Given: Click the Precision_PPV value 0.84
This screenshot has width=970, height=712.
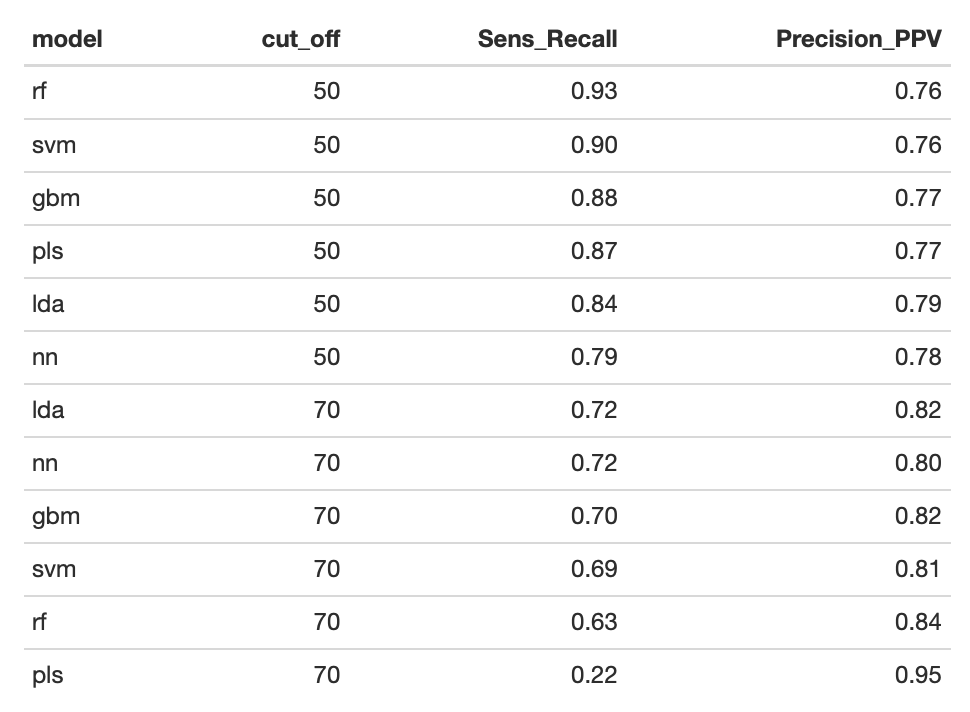Looking at the screenshot, I should pyautogui.click(x=918, y=622).
